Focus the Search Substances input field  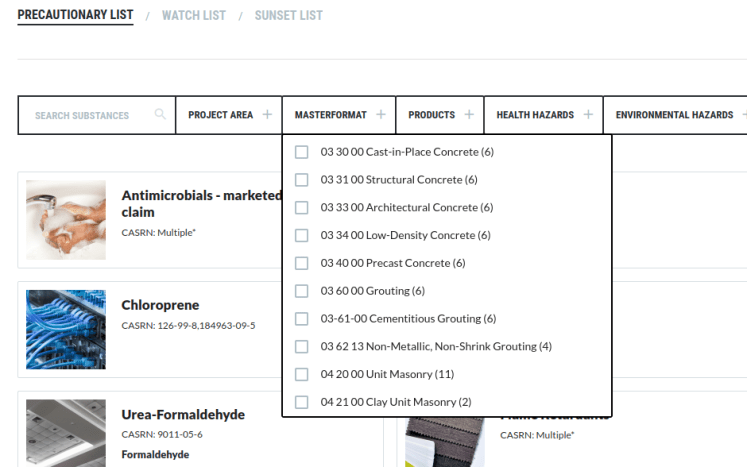click(85, 116)
